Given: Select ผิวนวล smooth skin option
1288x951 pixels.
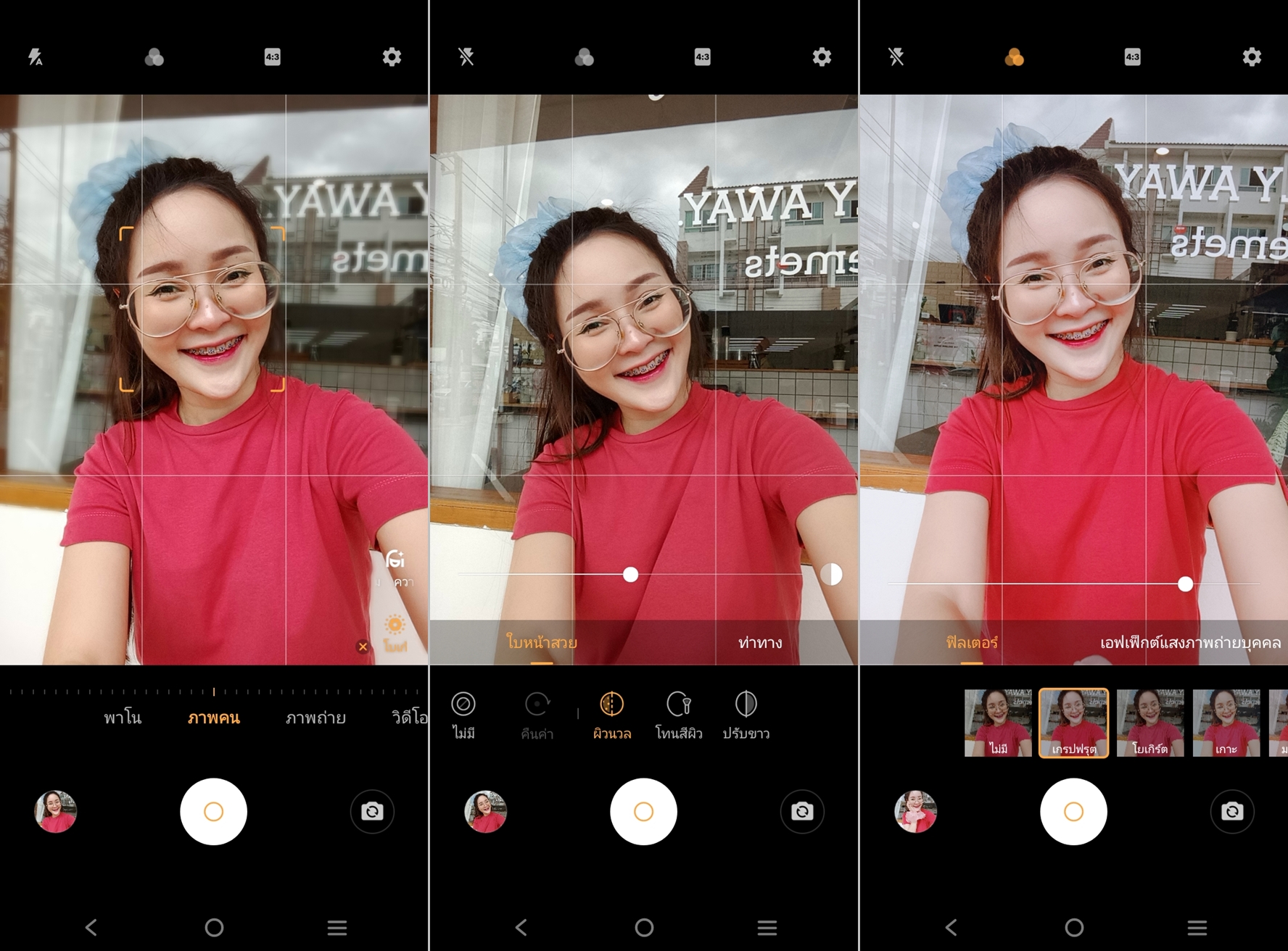Looking at the screenshot, I should point(612,716).
